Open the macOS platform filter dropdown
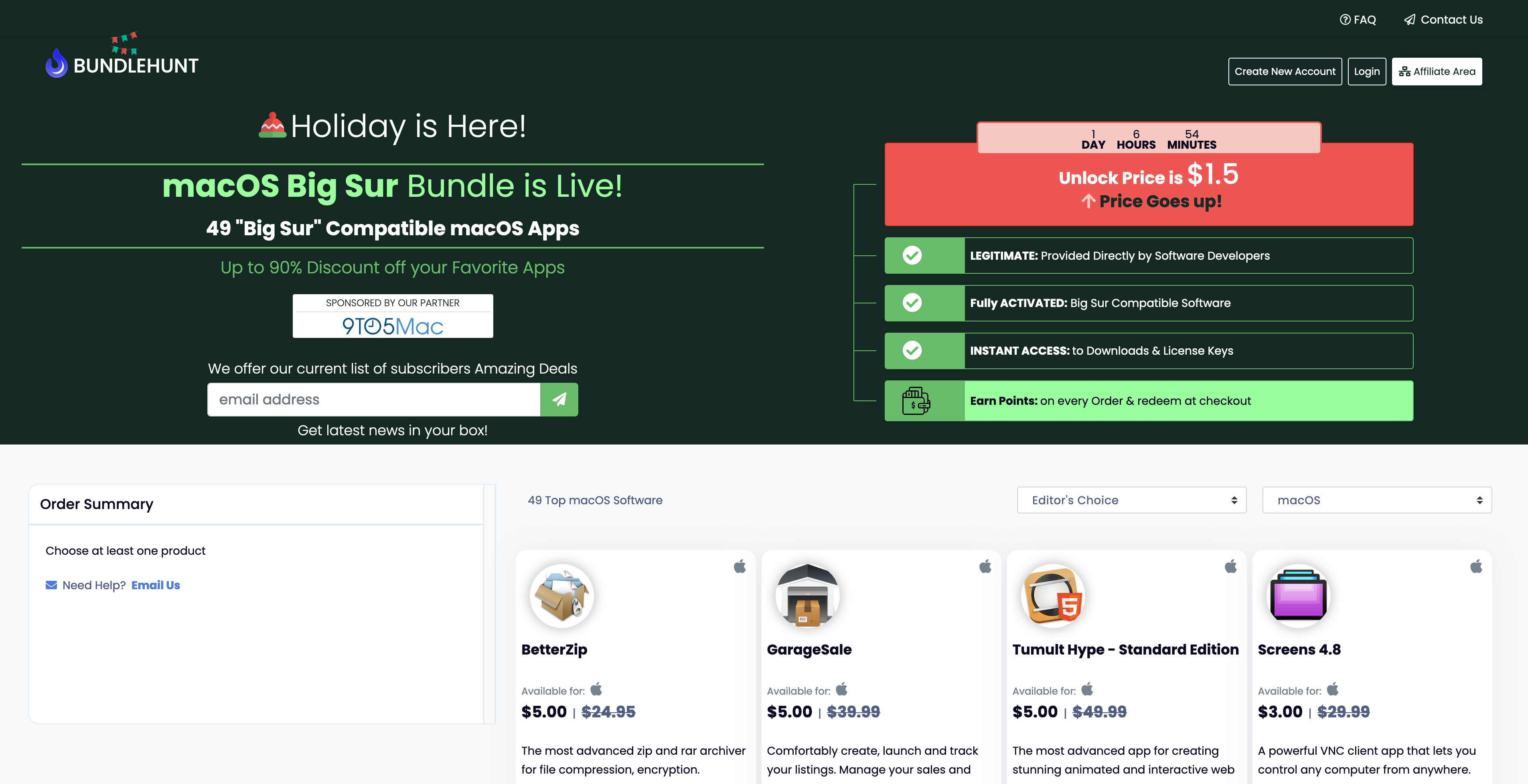 (x=1377, y=500)
